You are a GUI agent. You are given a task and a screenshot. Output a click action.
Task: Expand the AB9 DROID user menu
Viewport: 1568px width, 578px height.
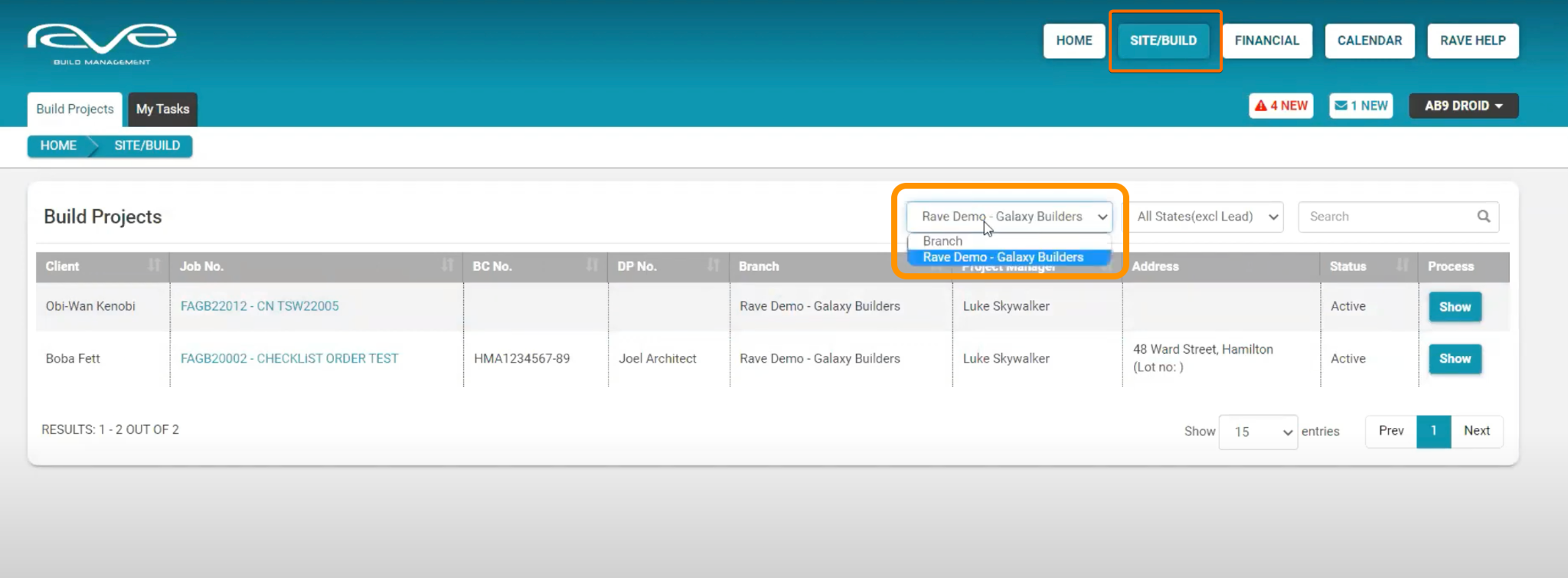click(x=1462, y=106)
